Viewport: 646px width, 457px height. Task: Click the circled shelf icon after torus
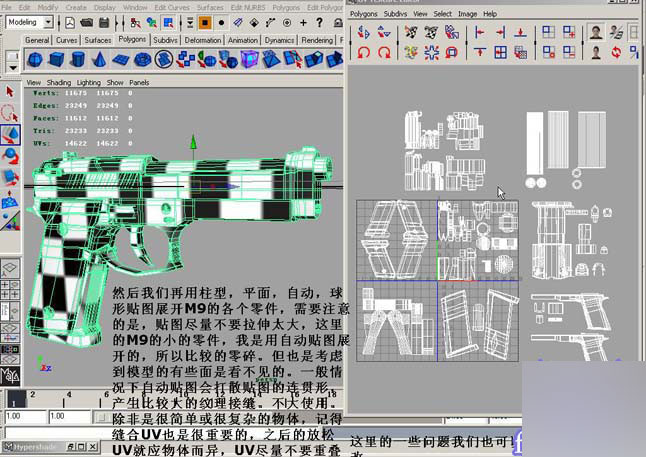[164, 60]
